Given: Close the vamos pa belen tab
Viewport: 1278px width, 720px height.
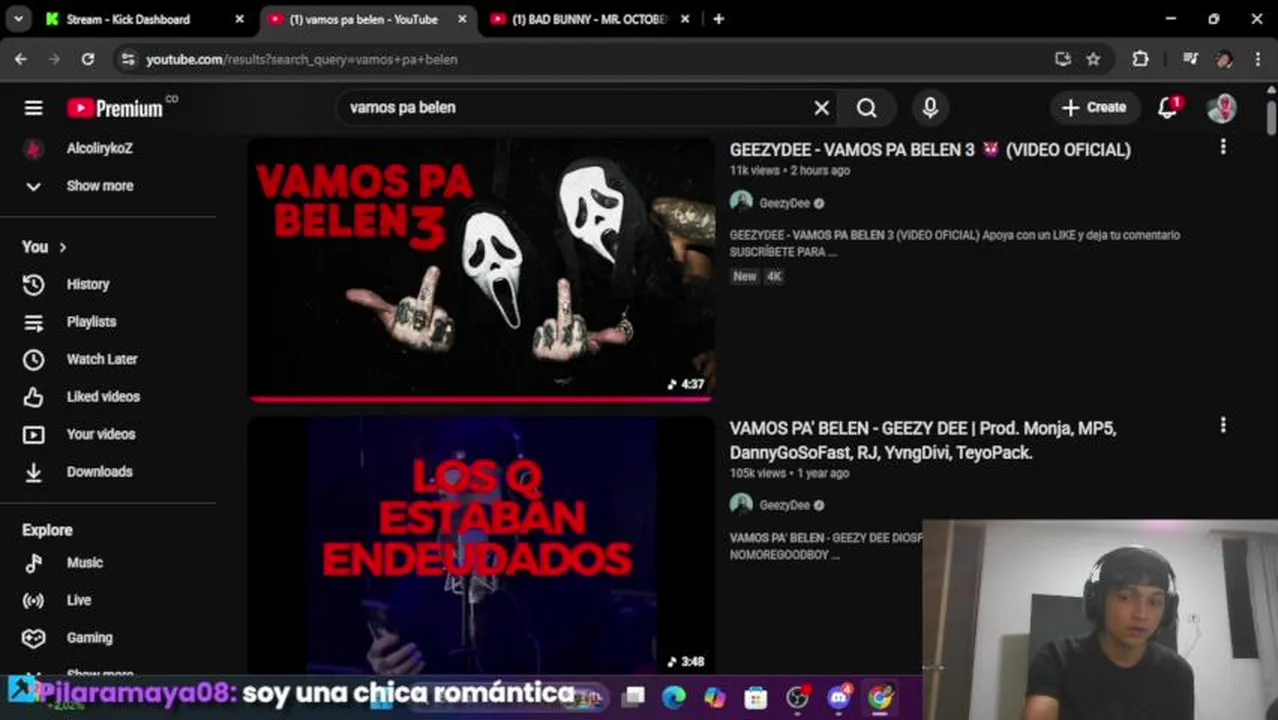Looking at the screenshot, I should (461, 19).
